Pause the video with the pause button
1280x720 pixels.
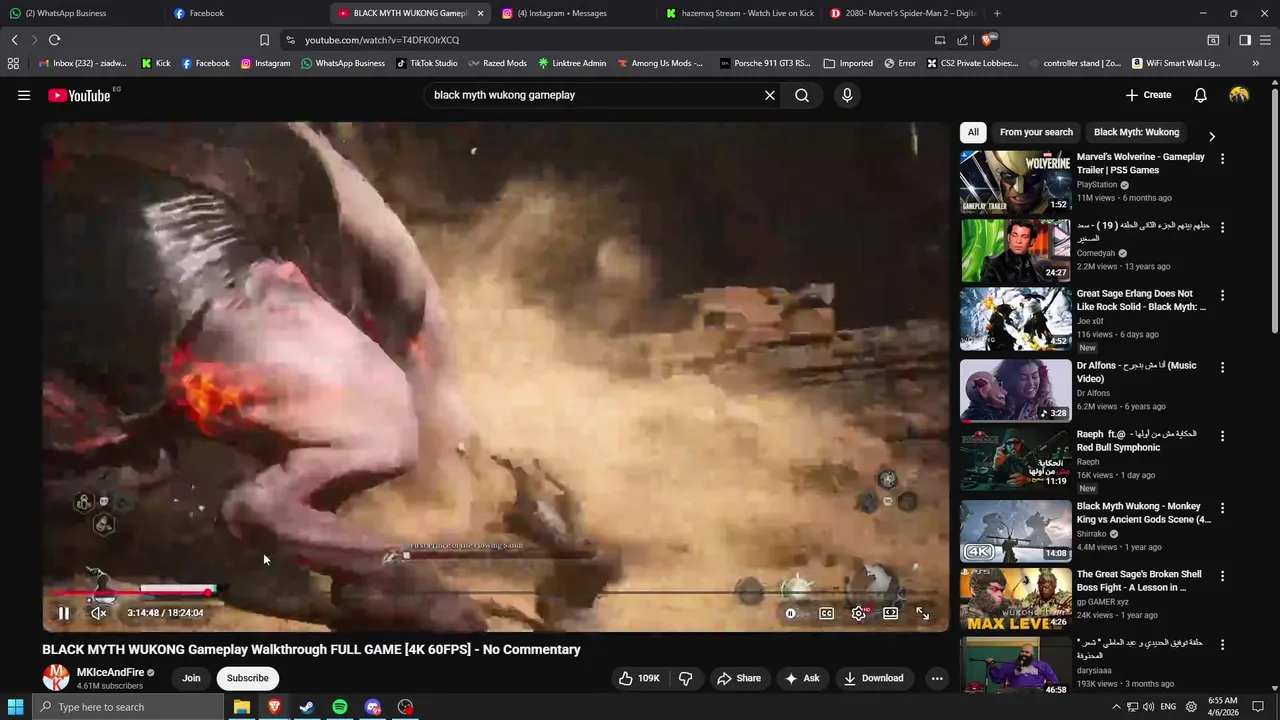(63, 613)
